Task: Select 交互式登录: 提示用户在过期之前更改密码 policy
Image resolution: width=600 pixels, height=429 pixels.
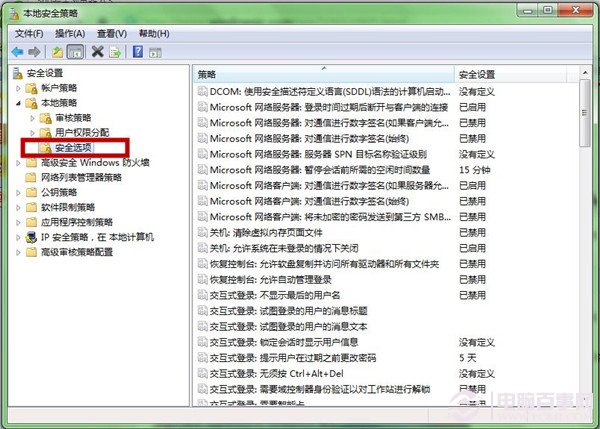Action: pos(293,358)
